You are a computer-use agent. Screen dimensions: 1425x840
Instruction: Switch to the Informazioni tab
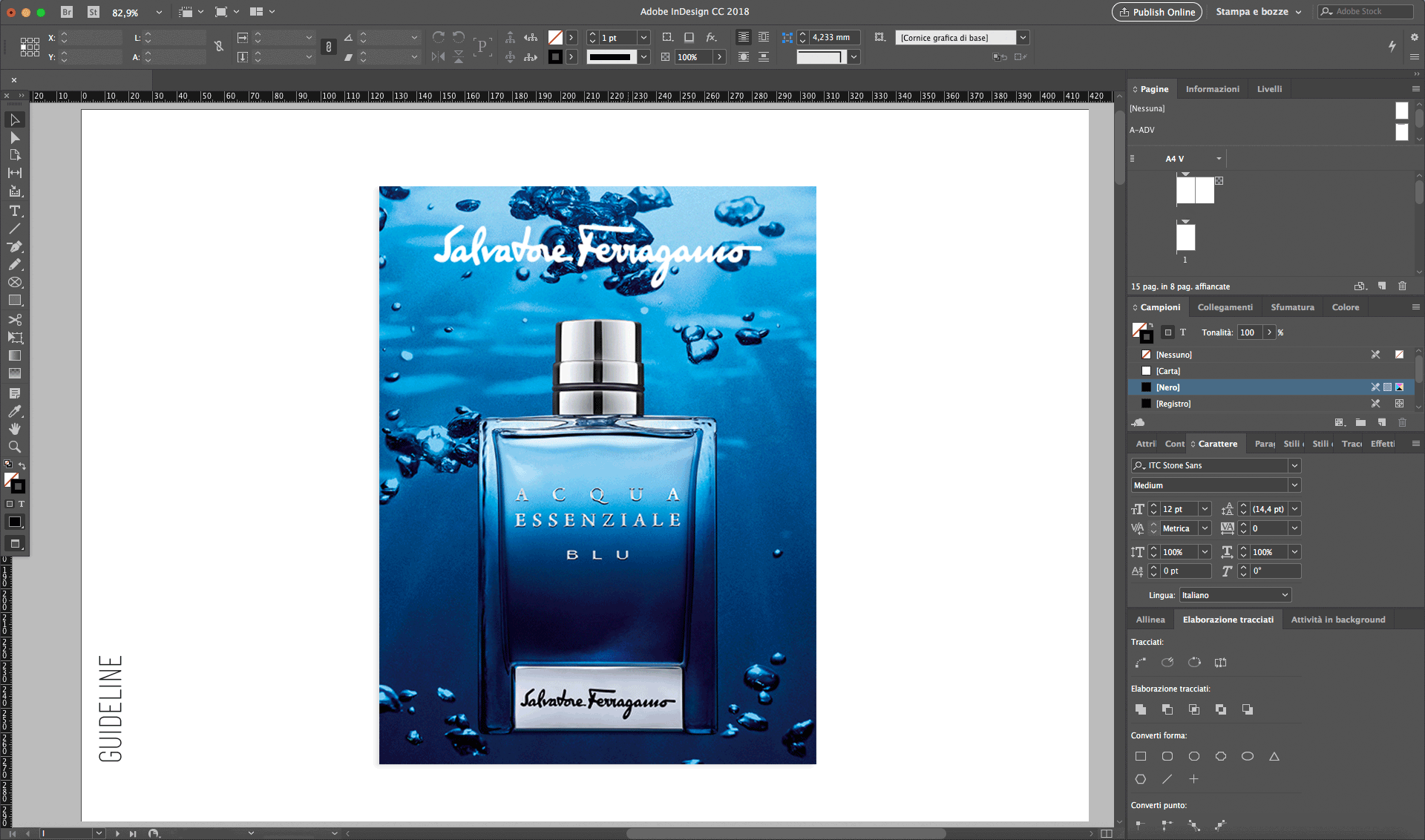pos(1212,89)
